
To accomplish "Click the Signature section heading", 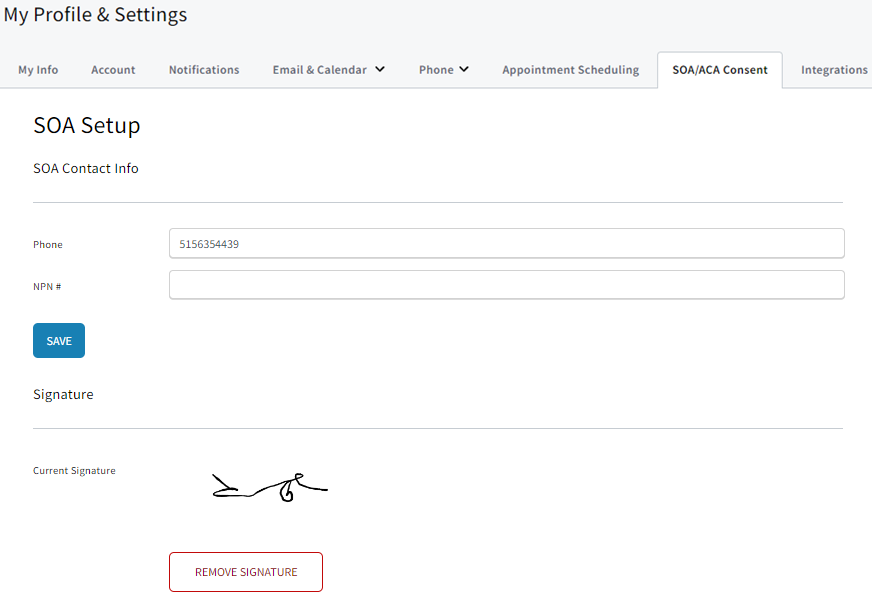I will (63, 394).
